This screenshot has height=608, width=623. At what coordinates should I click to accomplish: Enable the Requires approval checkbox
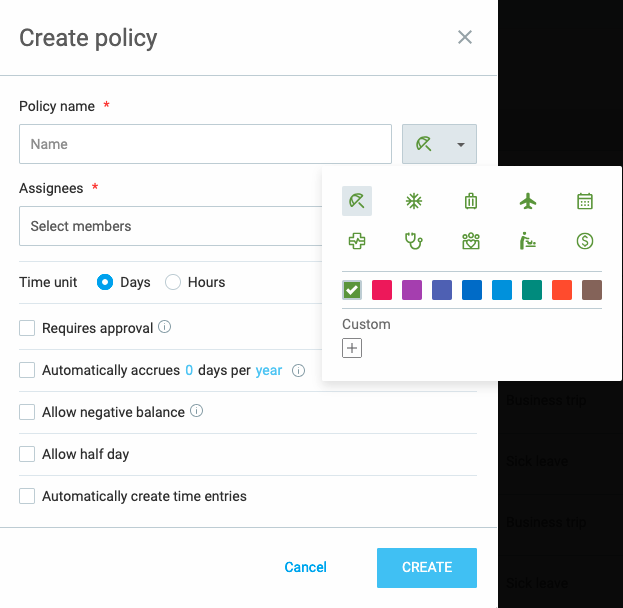tap(28, 328)
